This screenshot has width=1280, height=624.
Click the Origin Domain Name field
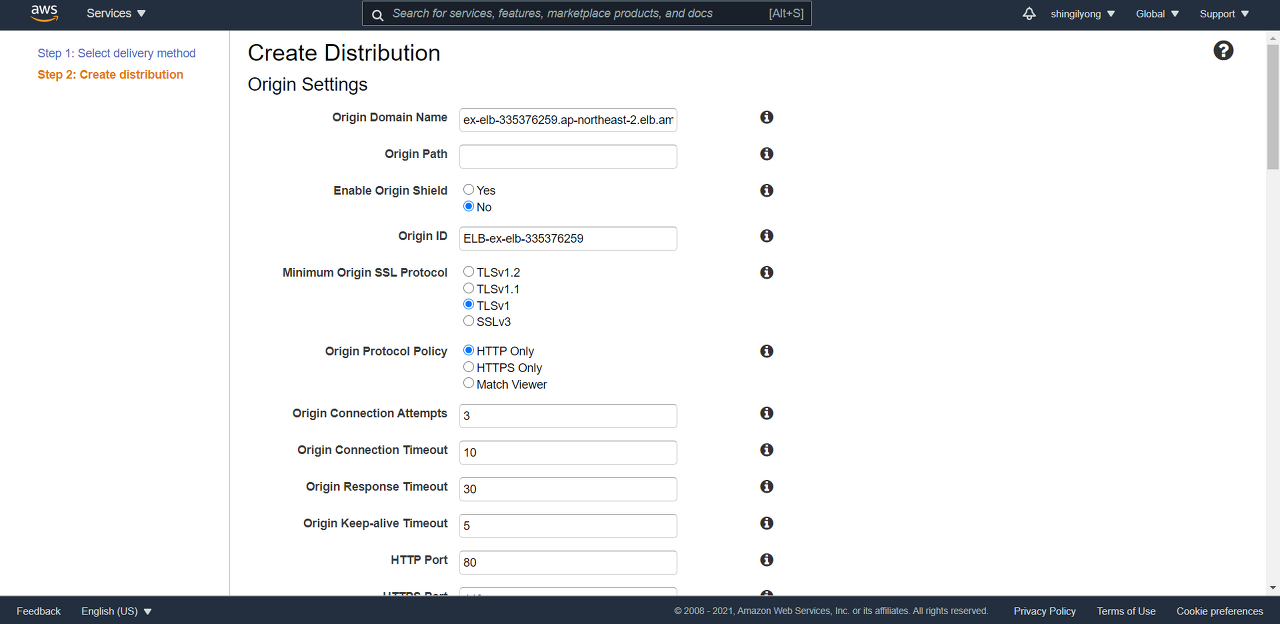click(568, 120)
